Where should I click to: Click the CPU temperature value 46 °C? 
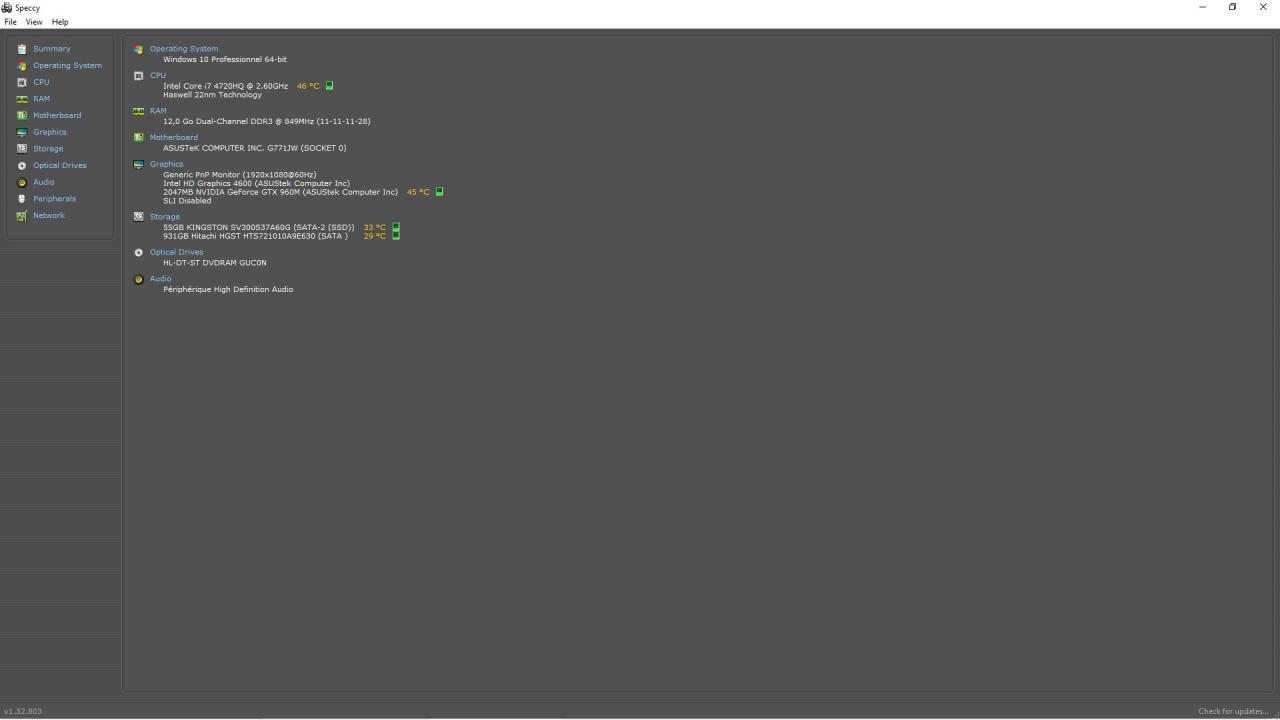pyautogui.click(x=308, y=86)
